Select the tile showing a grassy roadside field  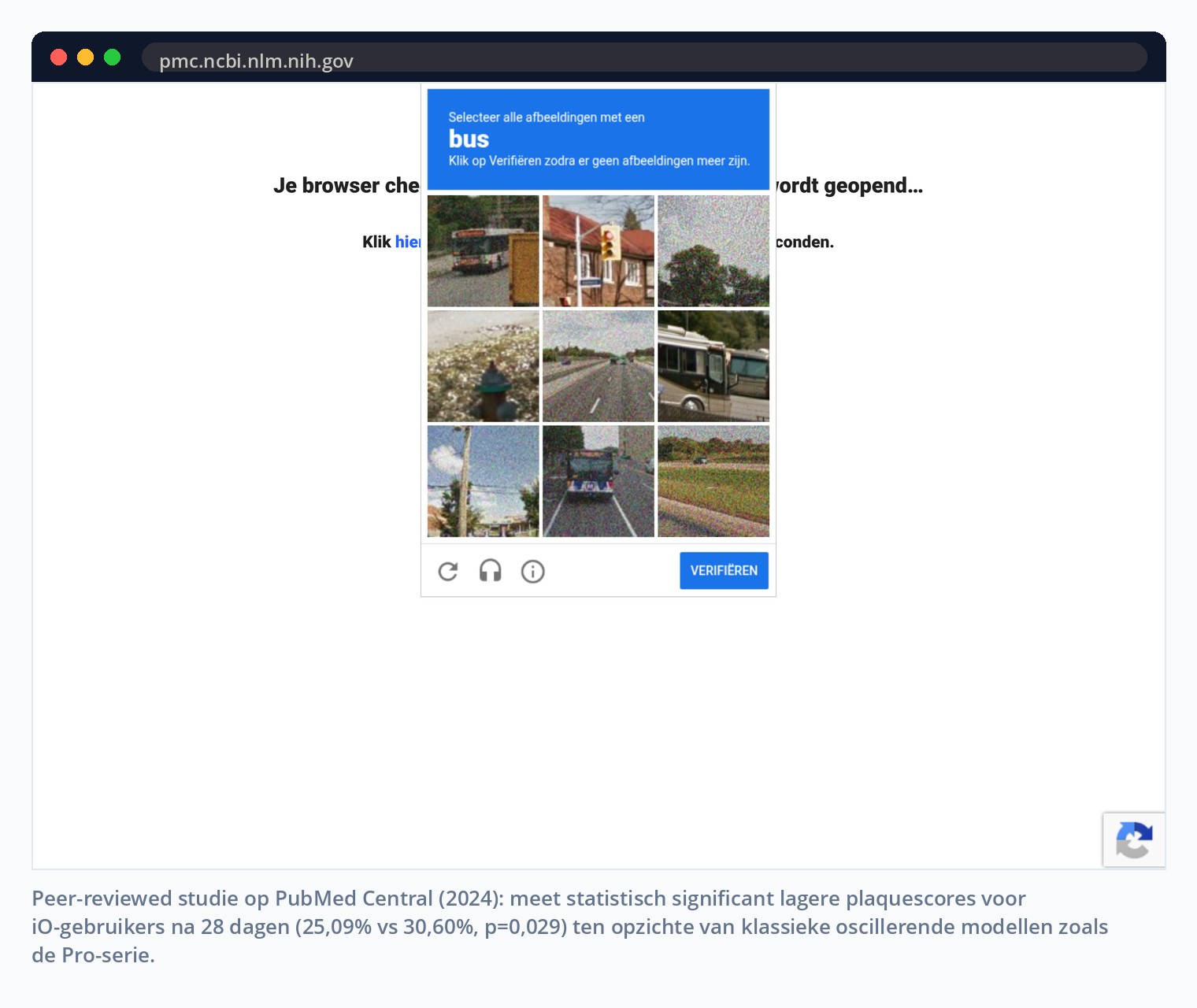click(713, 481)
